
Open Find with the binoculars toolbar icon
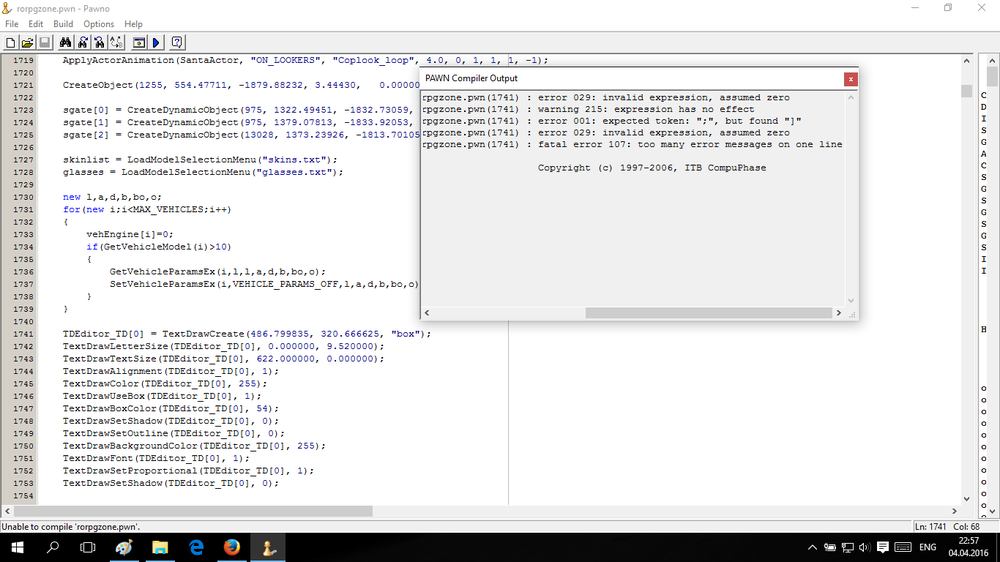tap(65, 43)
